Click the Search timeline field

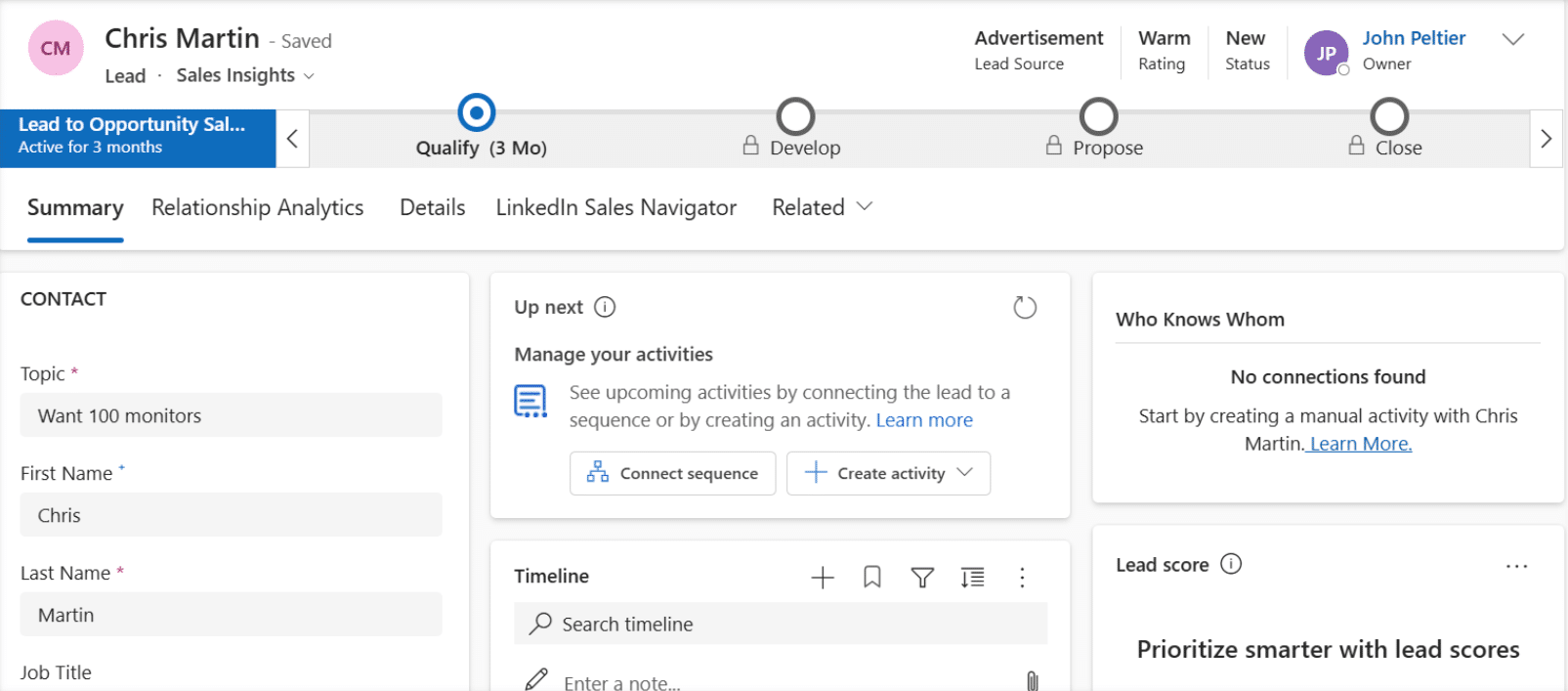(780, 624)
